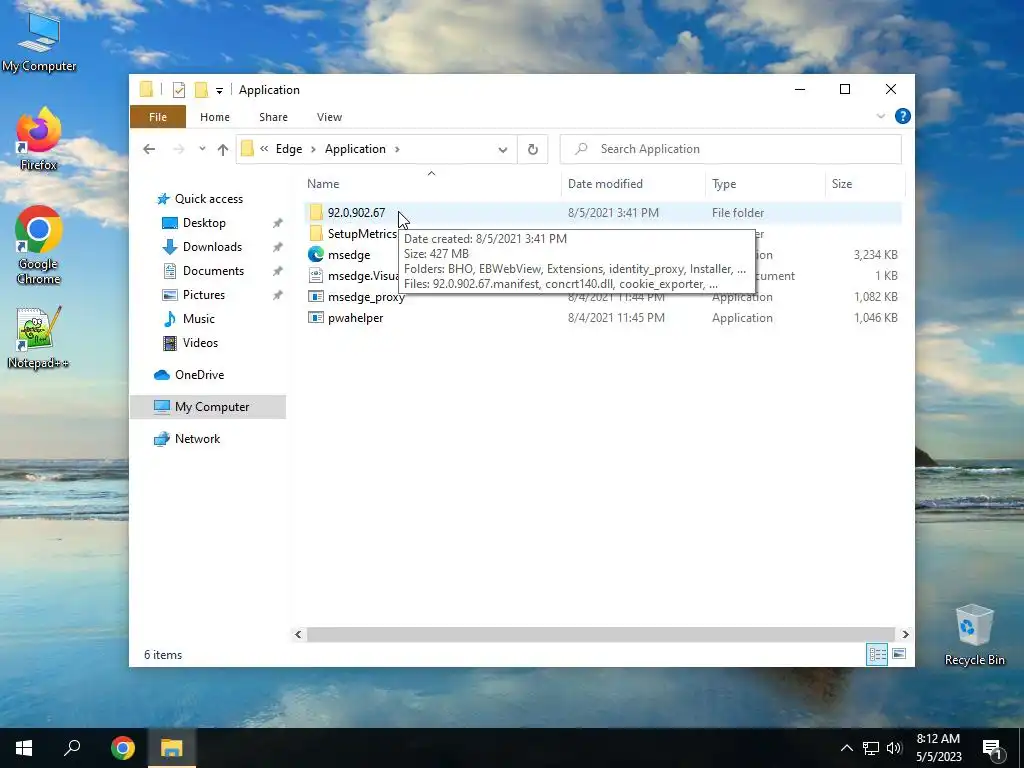
Task: Select the SetupMetrics folder
Action: 362,234
